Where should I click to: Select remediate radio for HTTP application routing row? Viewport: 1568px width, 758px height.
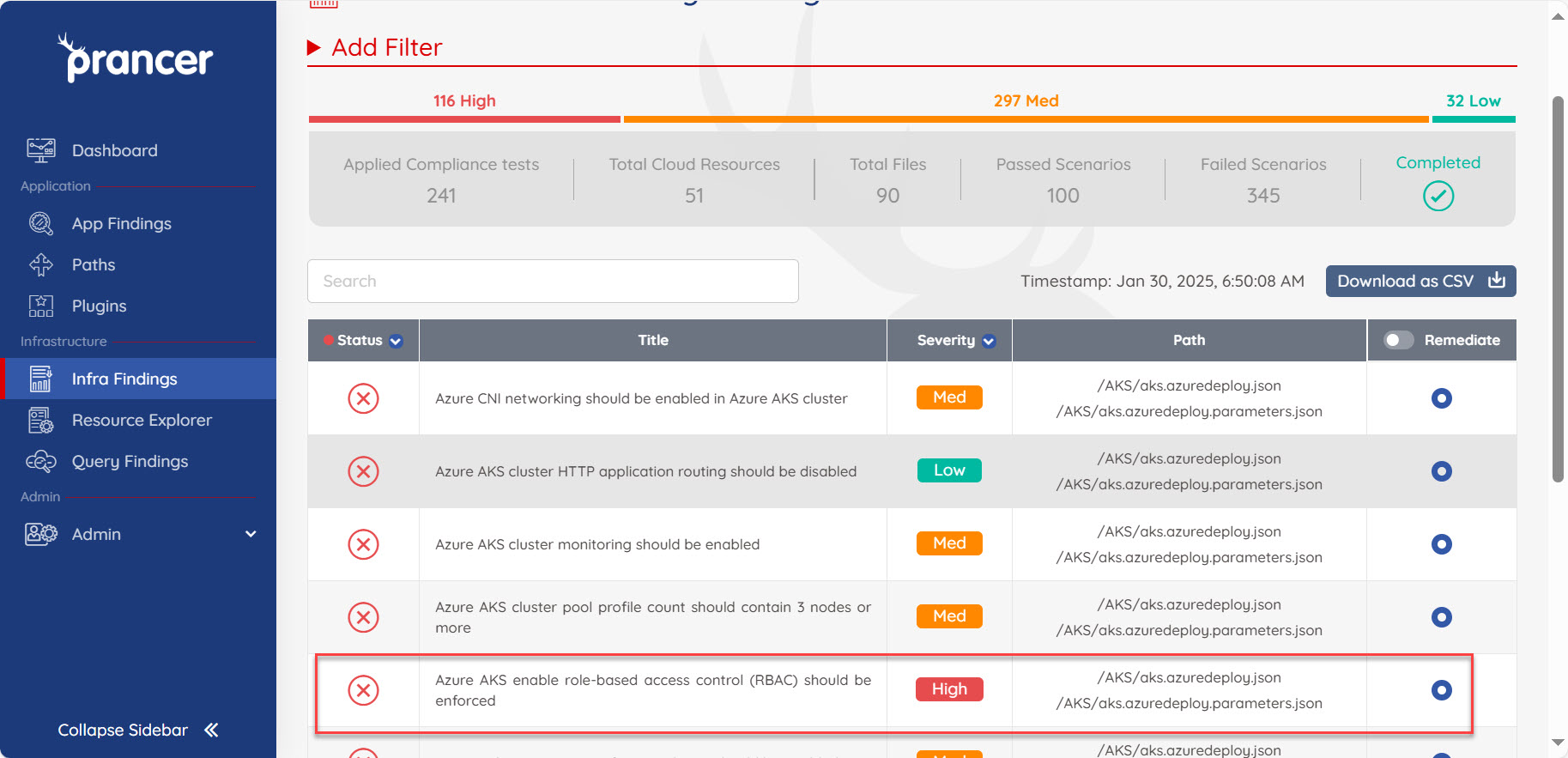coord(1442,471)
